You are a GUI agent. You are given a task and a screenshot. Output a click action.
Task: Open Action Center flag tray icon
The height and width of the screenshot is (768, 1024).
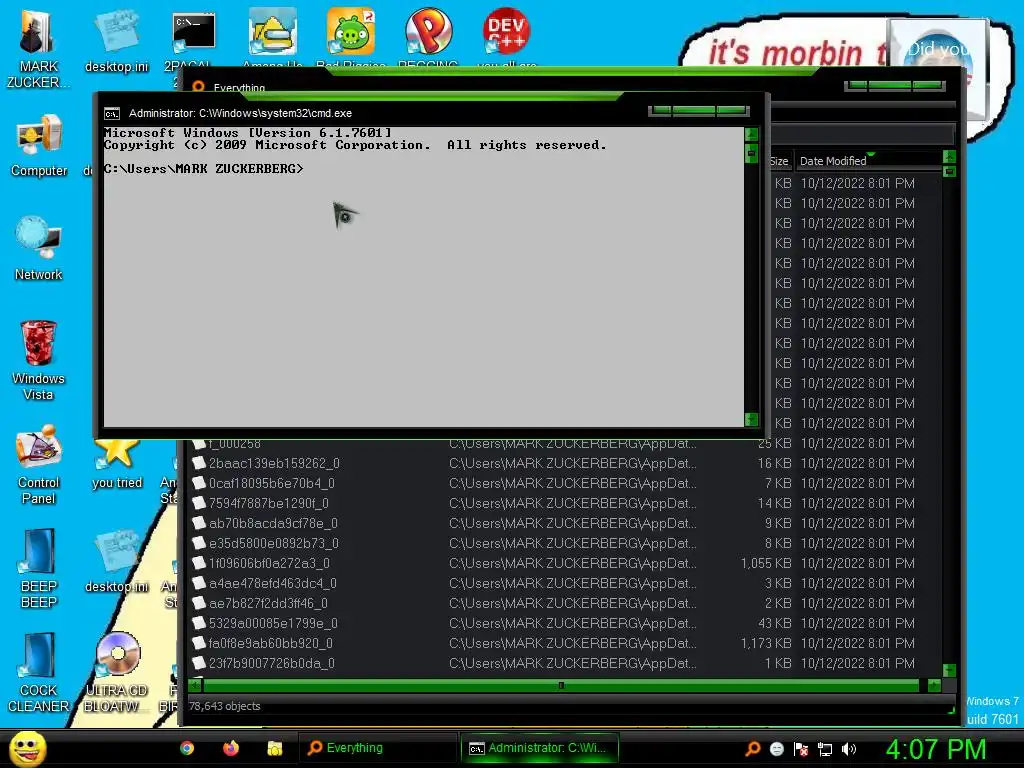[x=801, y=748]
